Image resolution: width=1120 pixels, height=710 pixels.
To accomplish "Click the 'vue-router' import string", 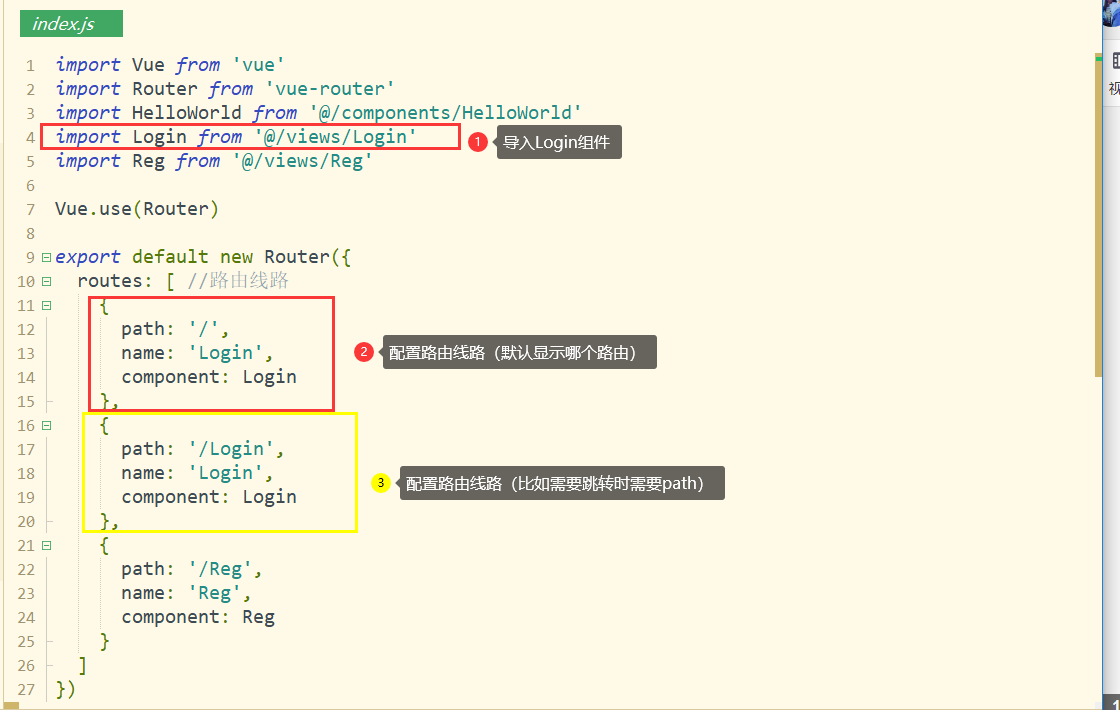I will pos(329,89).
